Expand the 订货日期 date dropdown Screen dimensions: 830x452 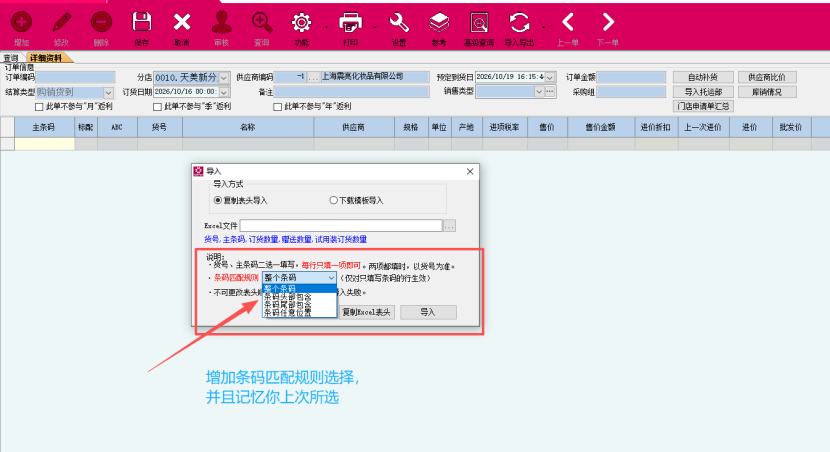(x=224, y=92)
